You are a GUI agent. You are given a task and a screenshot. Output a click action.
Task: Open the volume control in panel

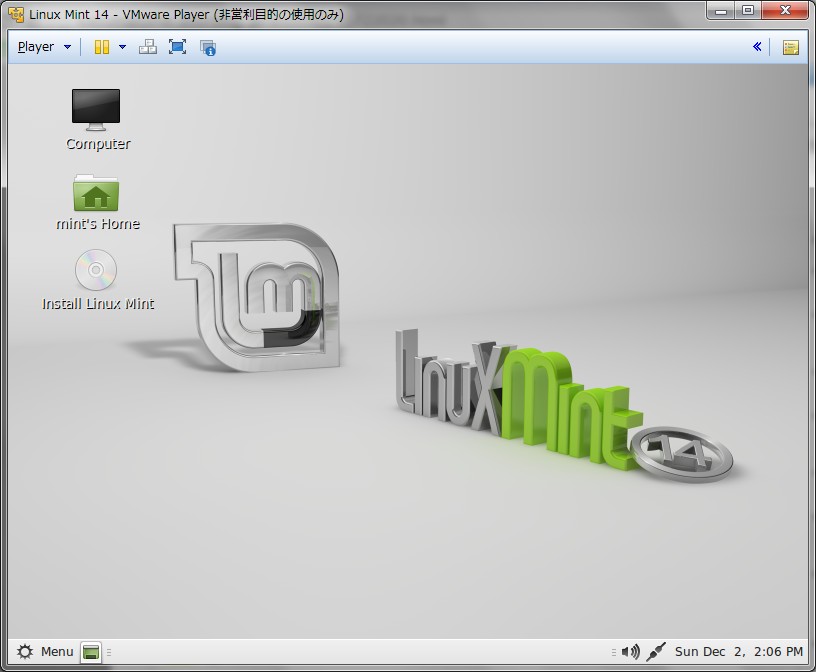click(x=630, y=652)
